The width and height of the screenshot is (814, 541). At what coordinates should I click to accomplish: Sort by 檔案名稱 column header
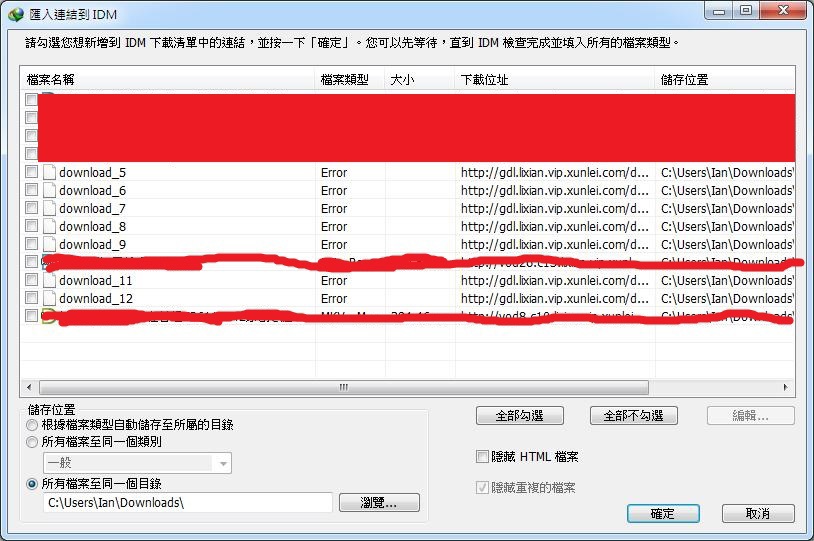[x=167, y=79]
